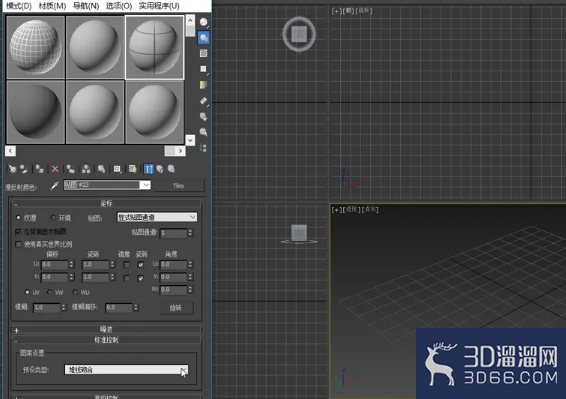The image size is (566, 399).
Task: Click the sample slots scroll-left arrow
Action: (10, 151)
